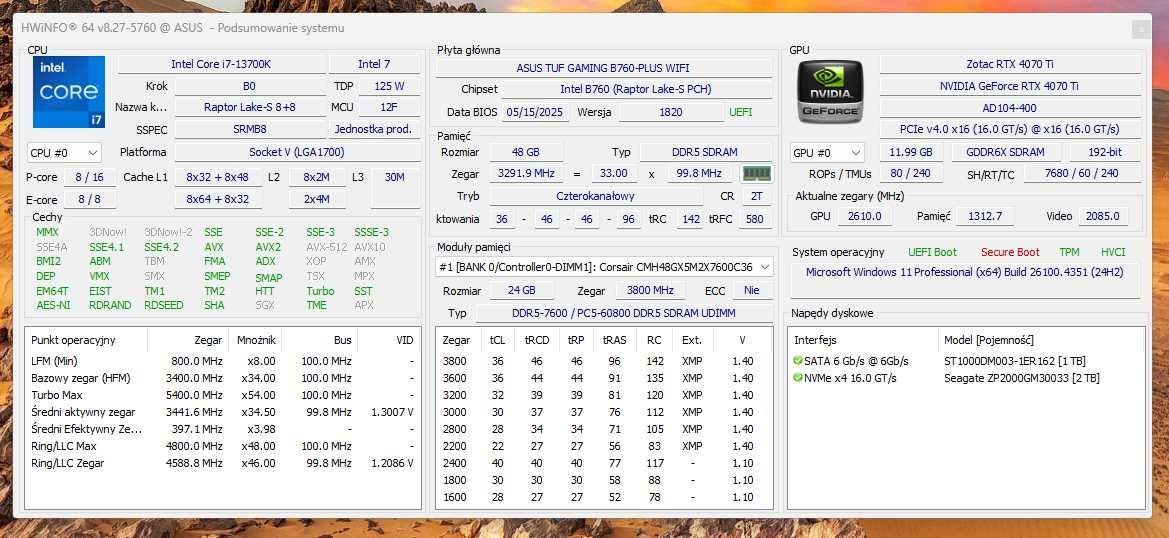The width and height of the screenshot is (1169, 538).
Task: Click the Zotac RTX 4070 Ti field
Action: pos(1010,65)
